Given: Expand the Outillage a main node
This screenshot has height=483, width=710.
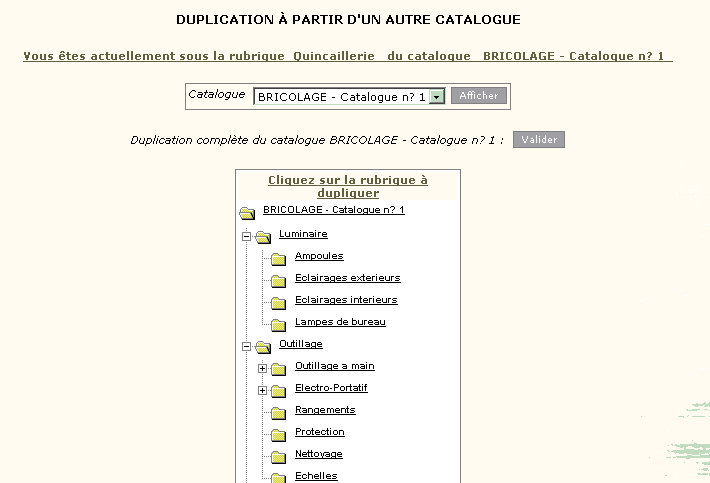Looking at the screenshot, I should pyautogui.click(x=262, y=368).
